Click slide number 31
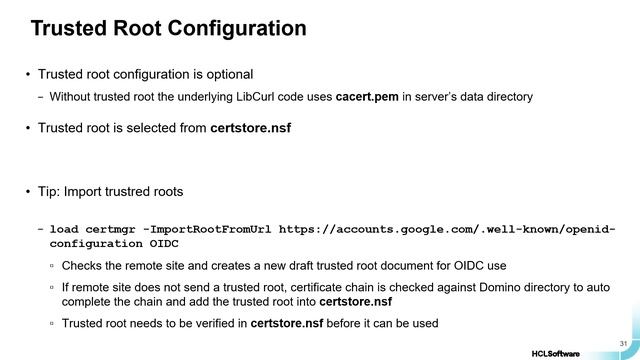The width and height of the screenshot is (640, 360). click(x=623, y=344)
